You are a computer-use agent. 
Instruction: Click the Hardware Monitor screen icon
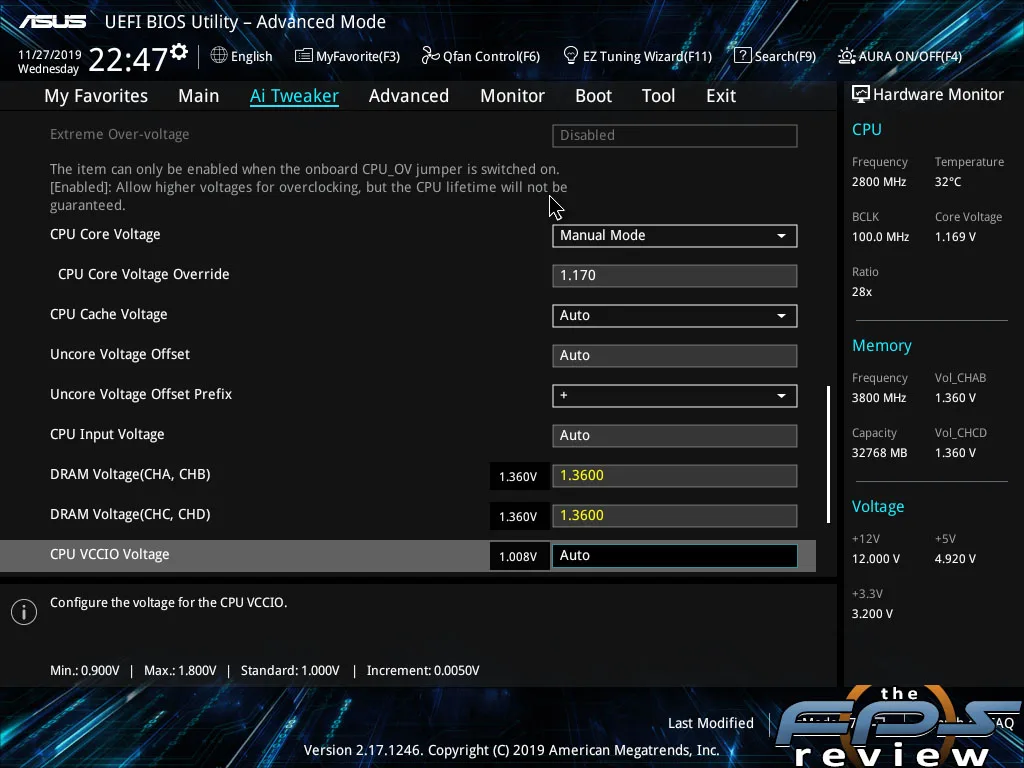[x=861, y=95]
